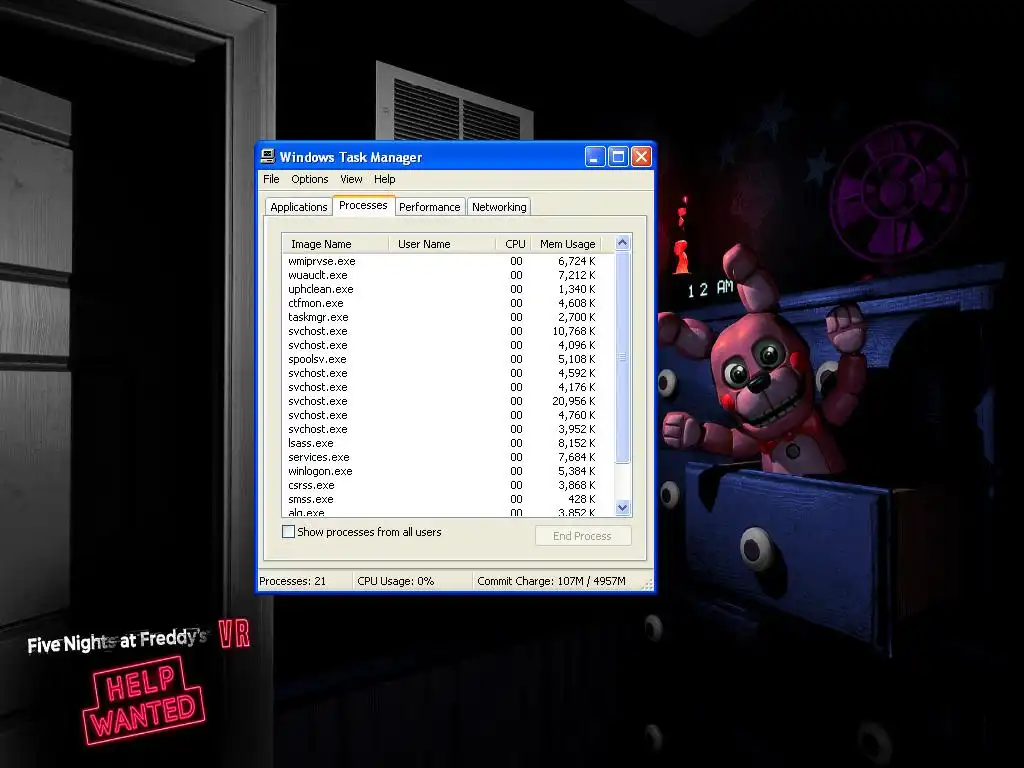
Task: Open the Networking tab
Action: [499, 207]
